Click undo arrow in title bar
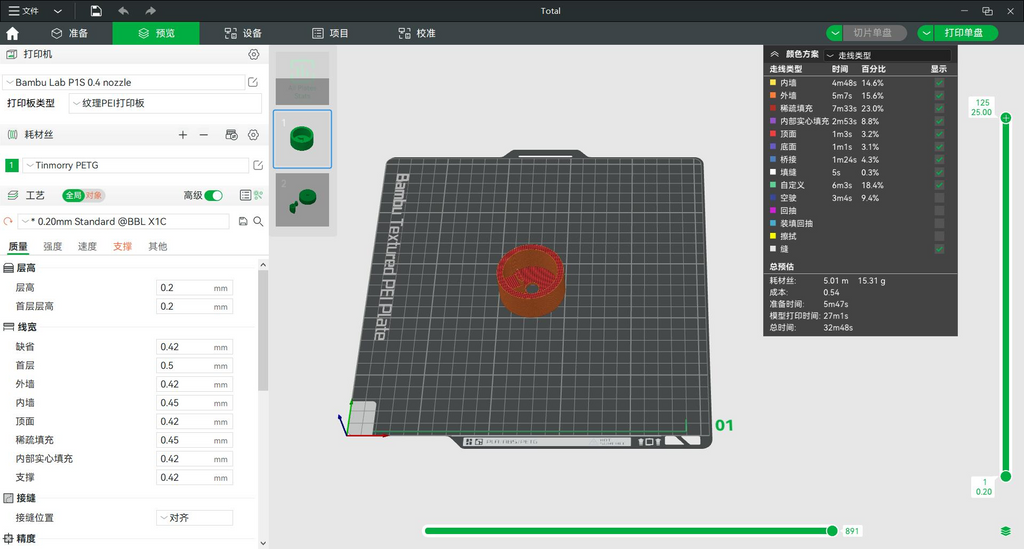 [123, 10]
